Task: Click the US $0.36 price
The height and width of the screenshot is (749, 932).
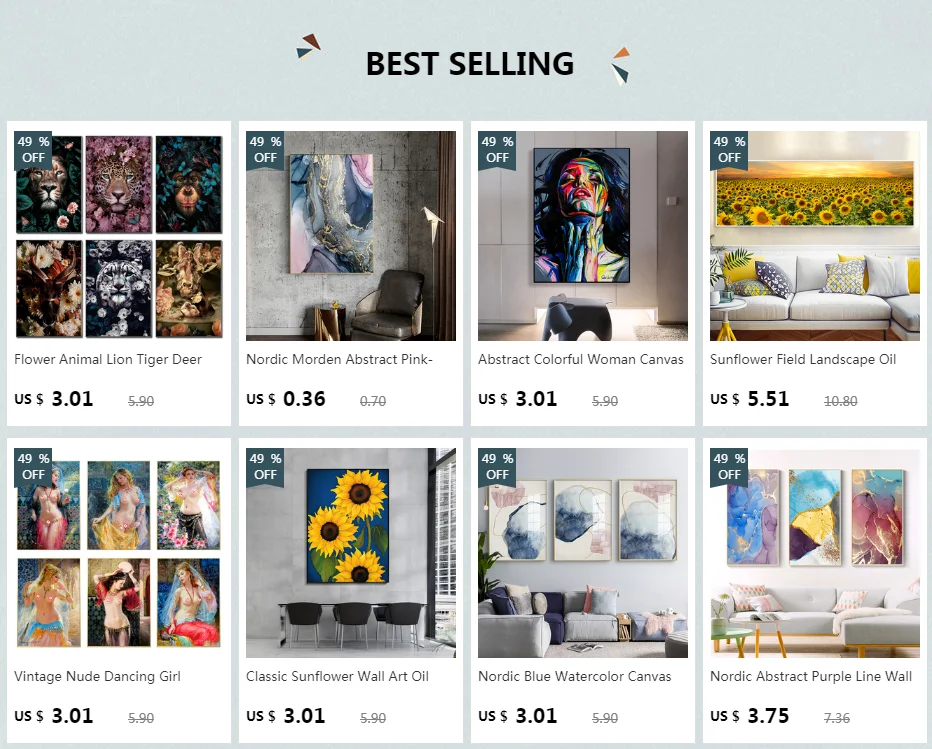Action: tap(286, 399)
